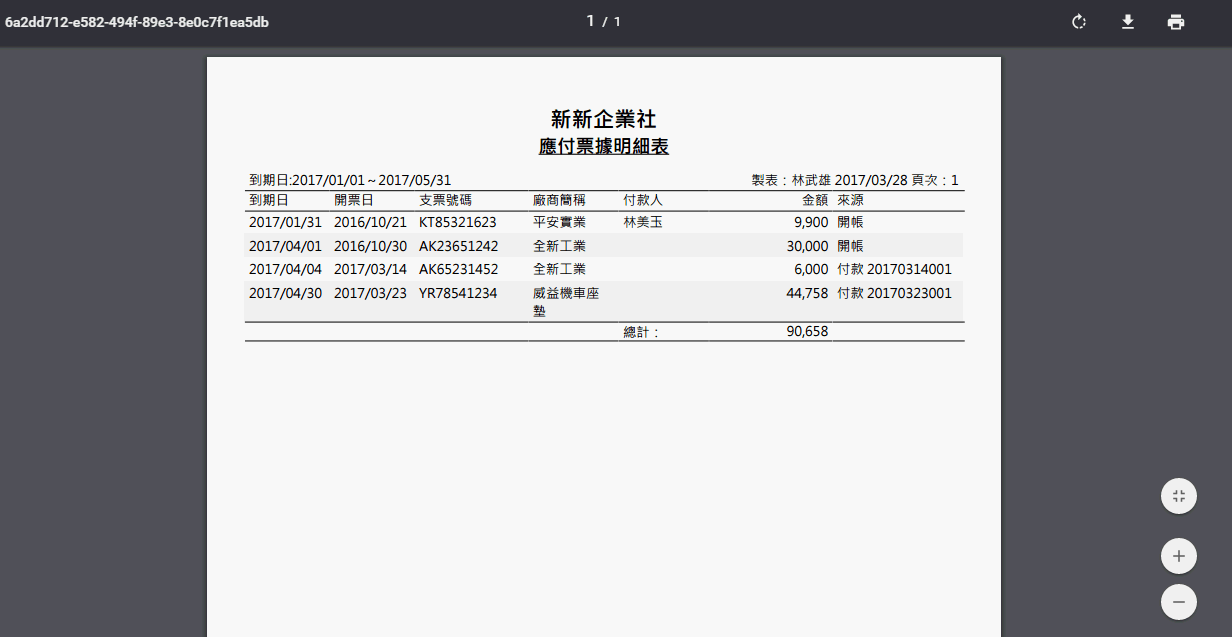Viewport: 1232px width, 637px height.
Task: Click source 開帳 in the KT85321623 row
Action: pyautogui.click(x=851, y=222)
